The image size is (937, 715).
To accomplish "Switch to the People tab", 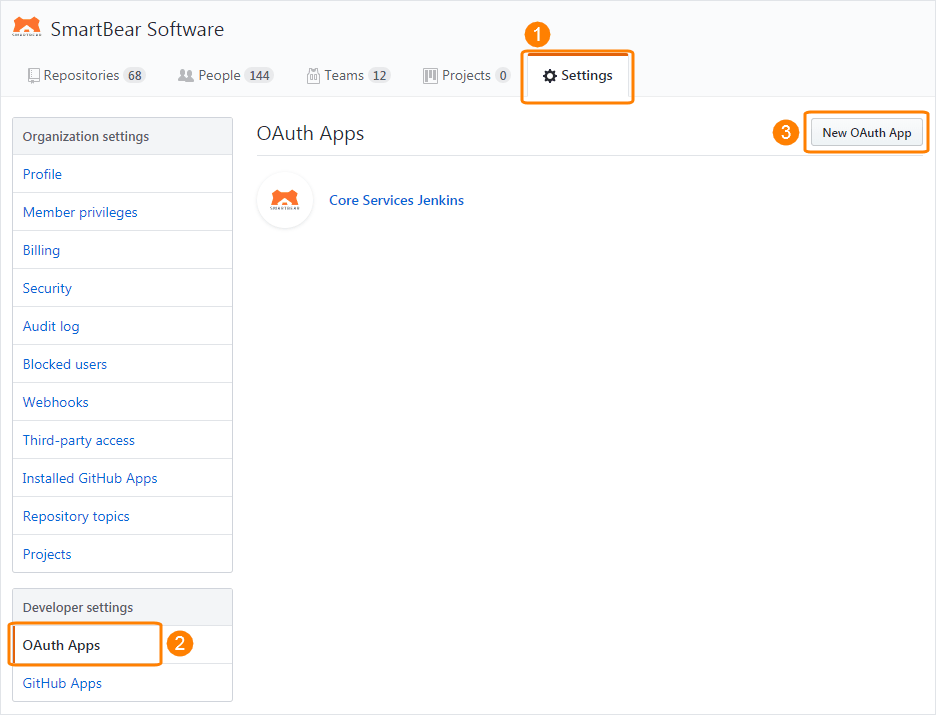I will coord(218,75).
